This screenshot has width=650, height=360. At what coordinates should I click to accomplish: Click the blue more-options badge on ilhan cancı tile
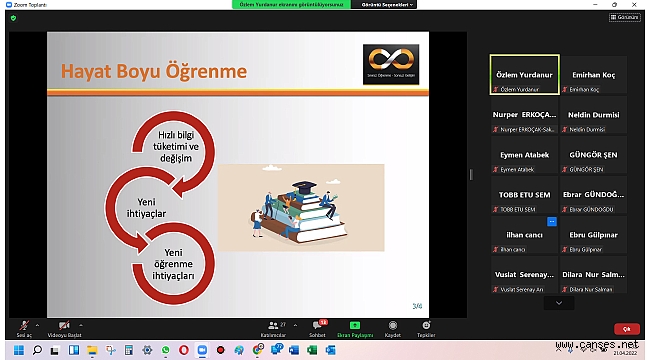click(x=551, y=222)
